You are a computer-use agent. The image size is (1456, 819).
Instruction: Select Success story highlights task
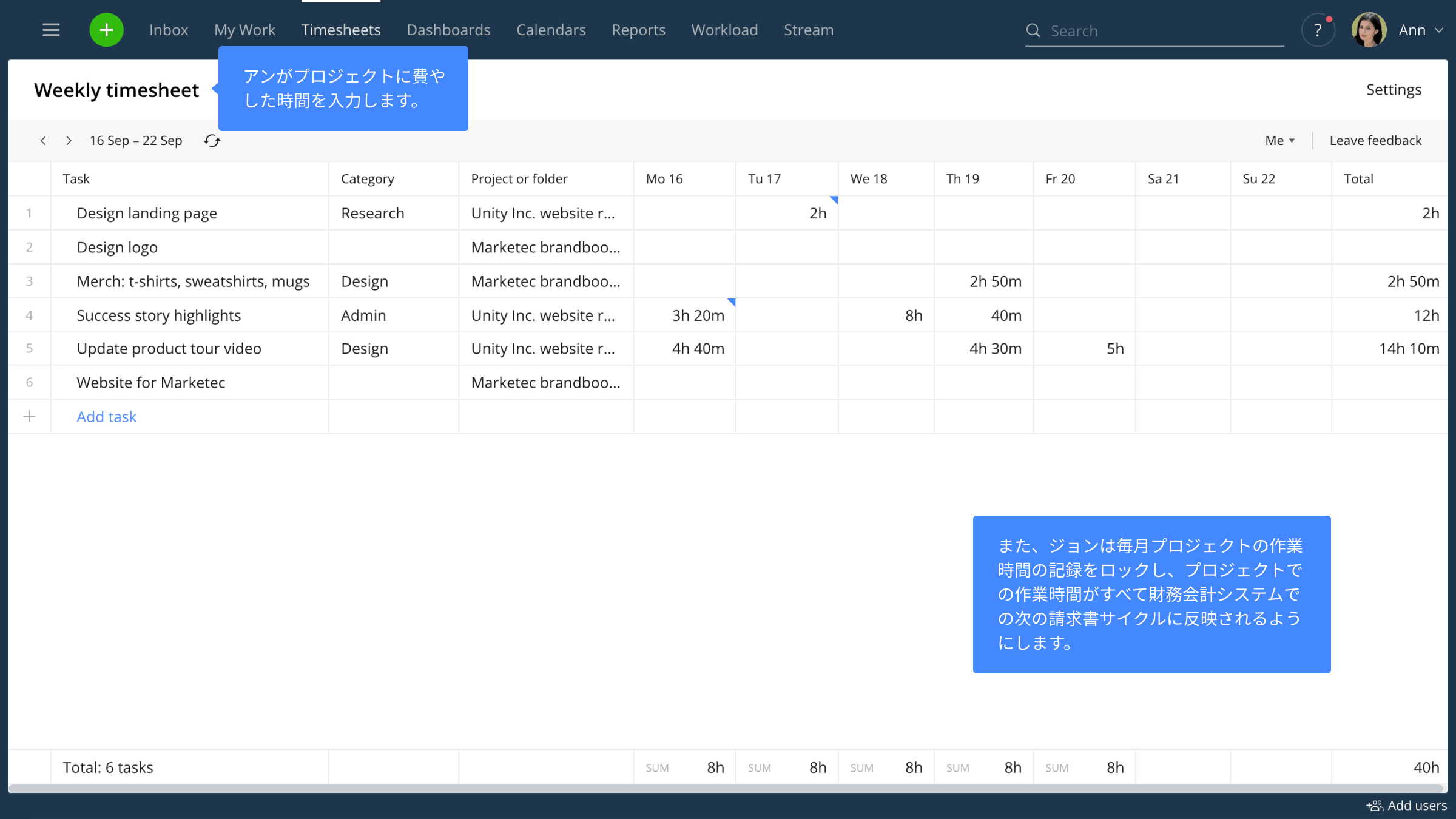coord(158,315)
